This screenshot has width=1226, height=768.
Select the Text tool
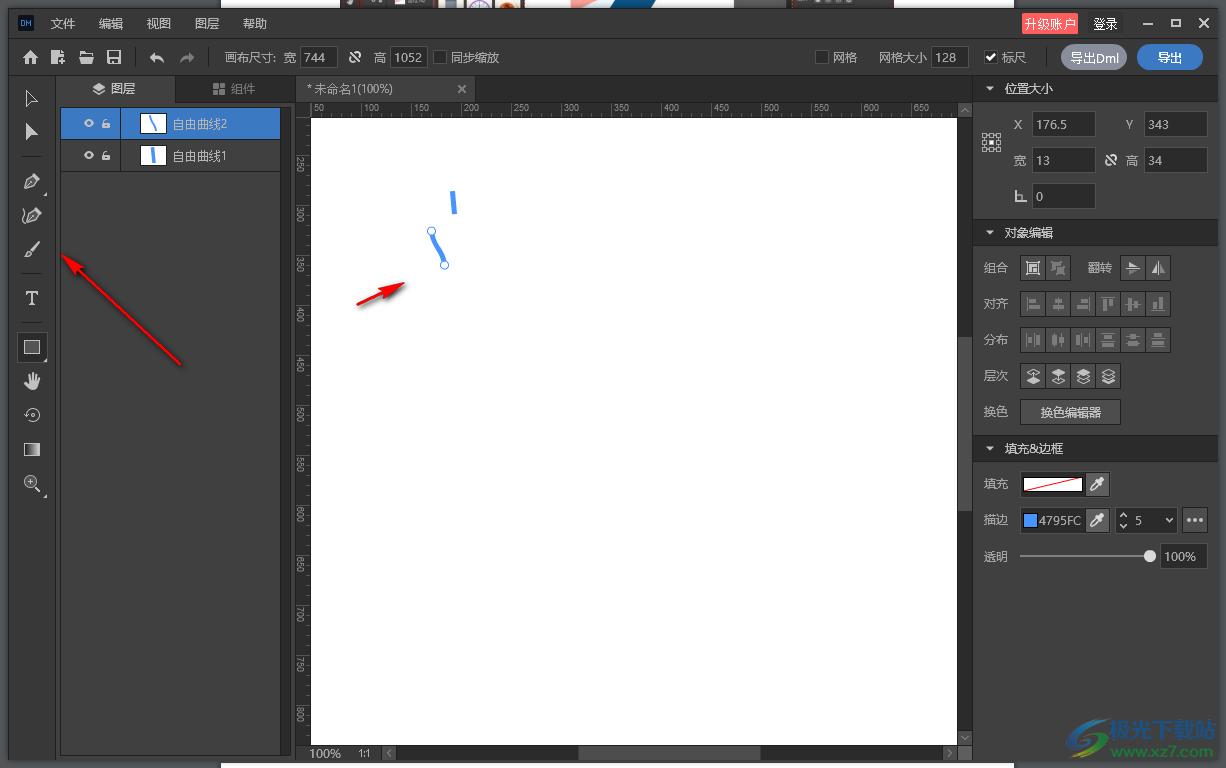(x=31, y=298)
